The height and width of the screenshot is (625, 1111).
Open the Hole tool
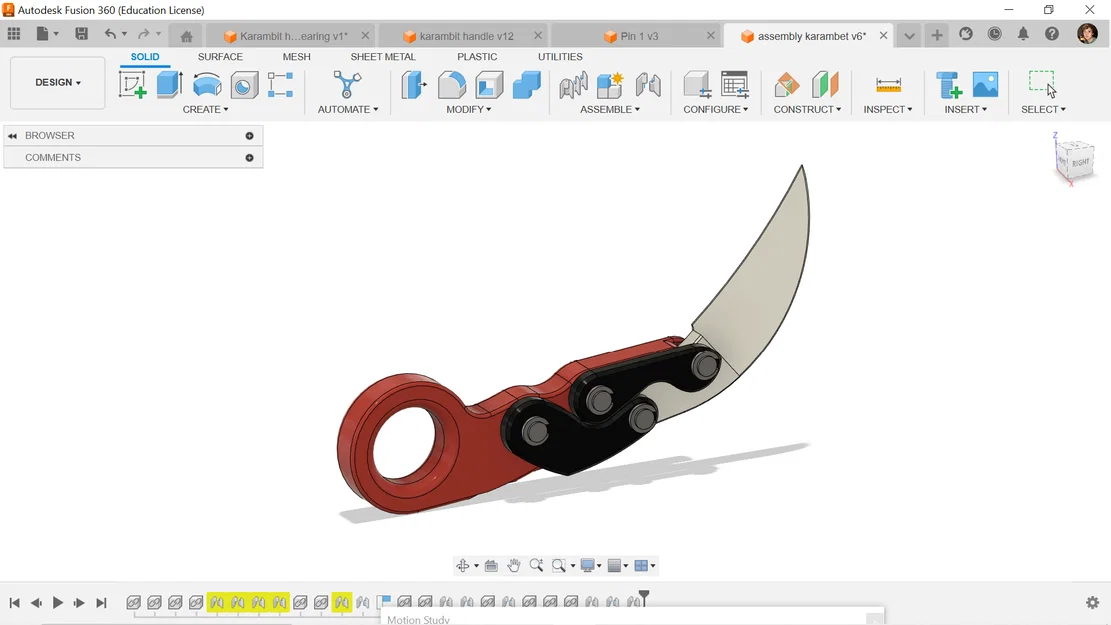(244, 85)
